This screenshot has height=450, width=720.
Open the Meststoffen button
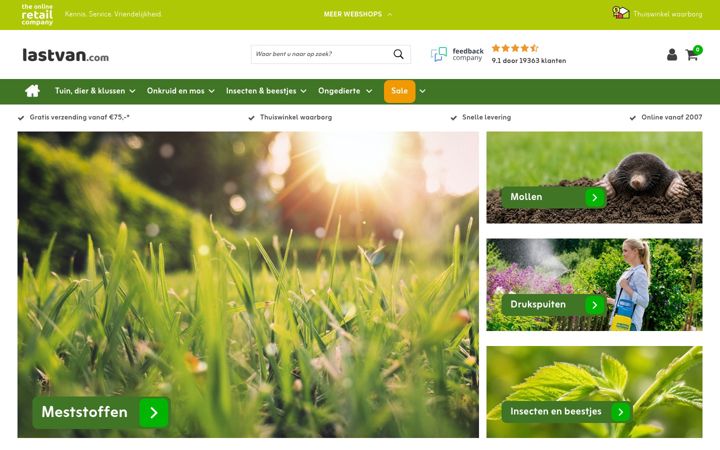tap(101, 413)
